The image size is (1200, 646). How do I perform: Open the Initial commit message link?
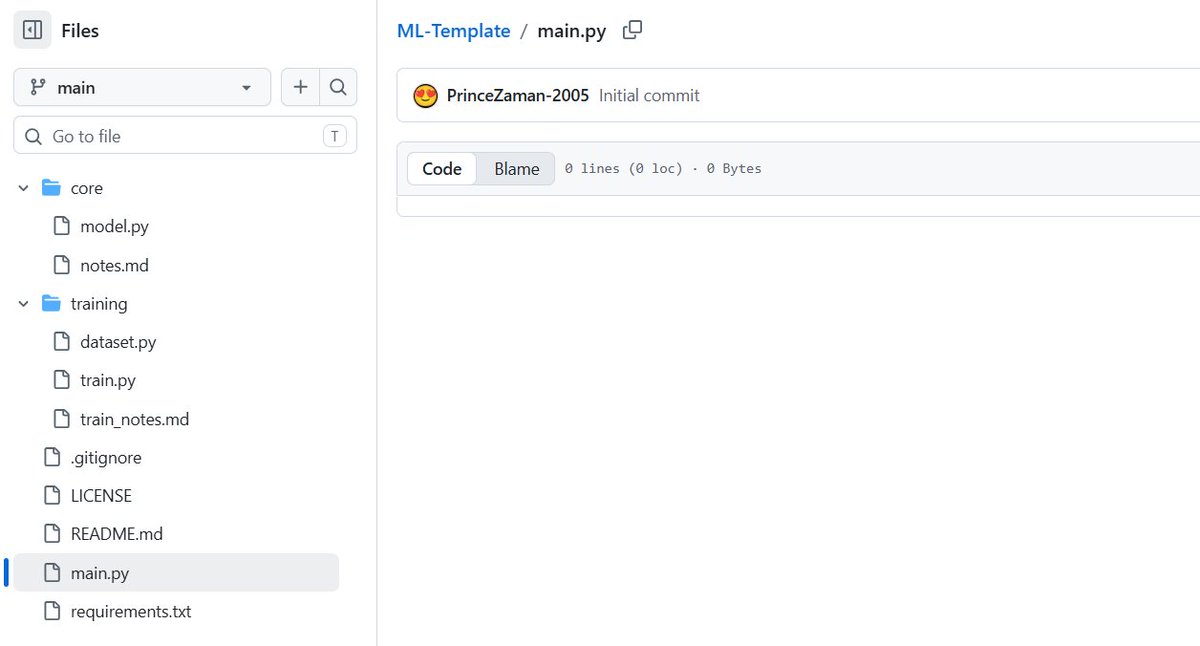(649, 96)
